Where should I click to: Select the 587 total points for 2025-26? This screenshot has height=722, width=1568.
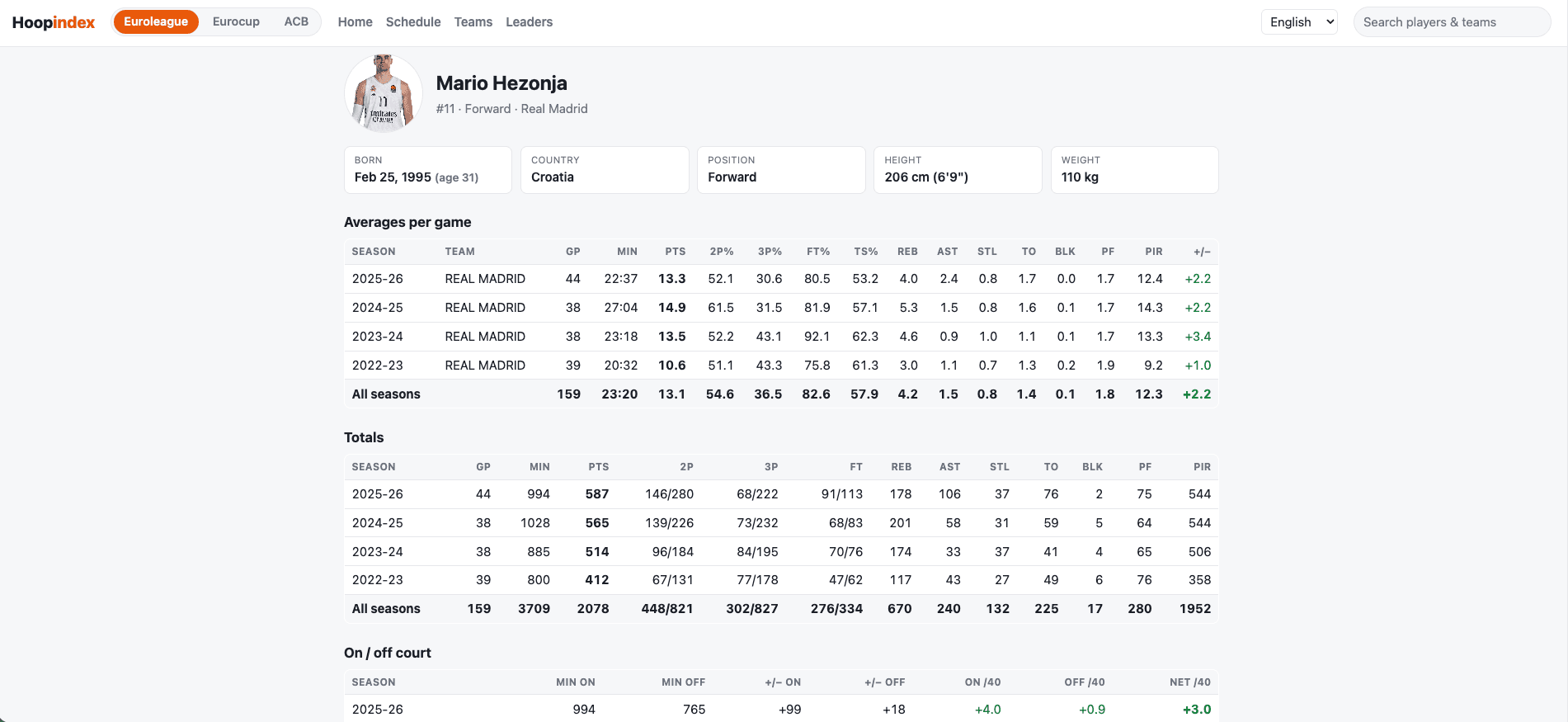[597, 494]
